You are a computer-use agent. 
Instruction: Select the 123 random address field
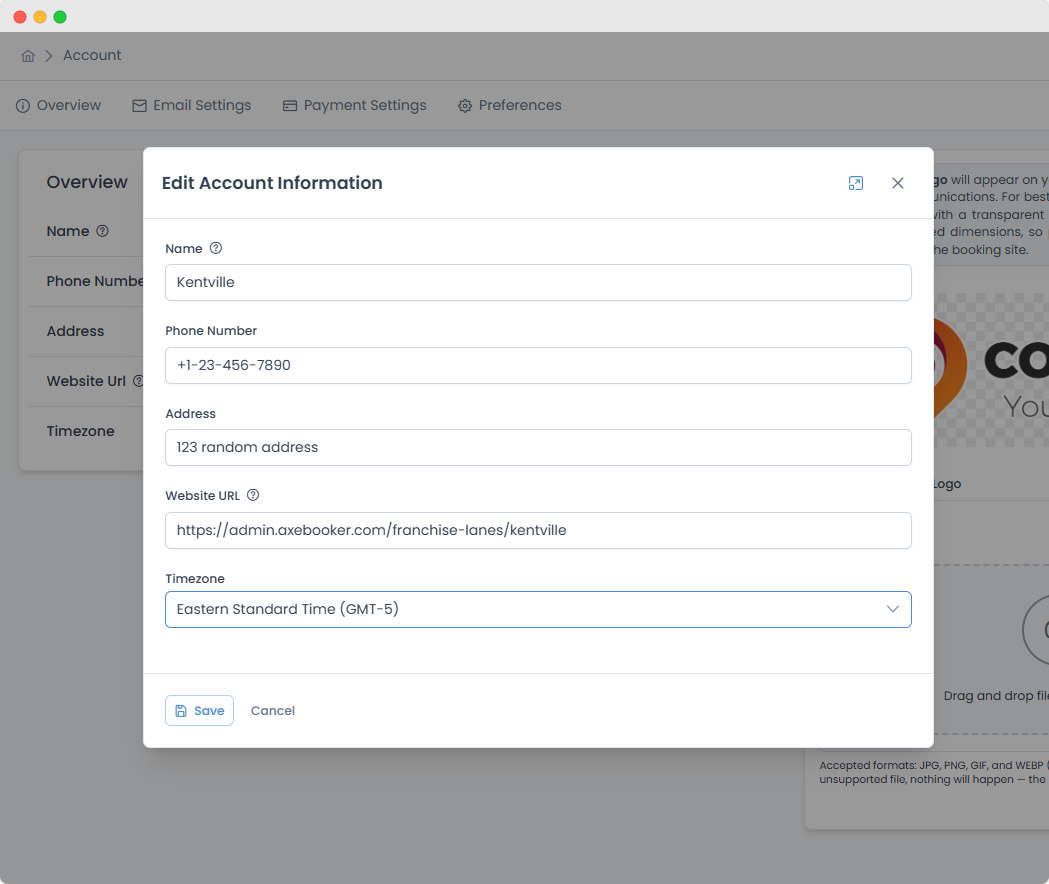(538, 448)
